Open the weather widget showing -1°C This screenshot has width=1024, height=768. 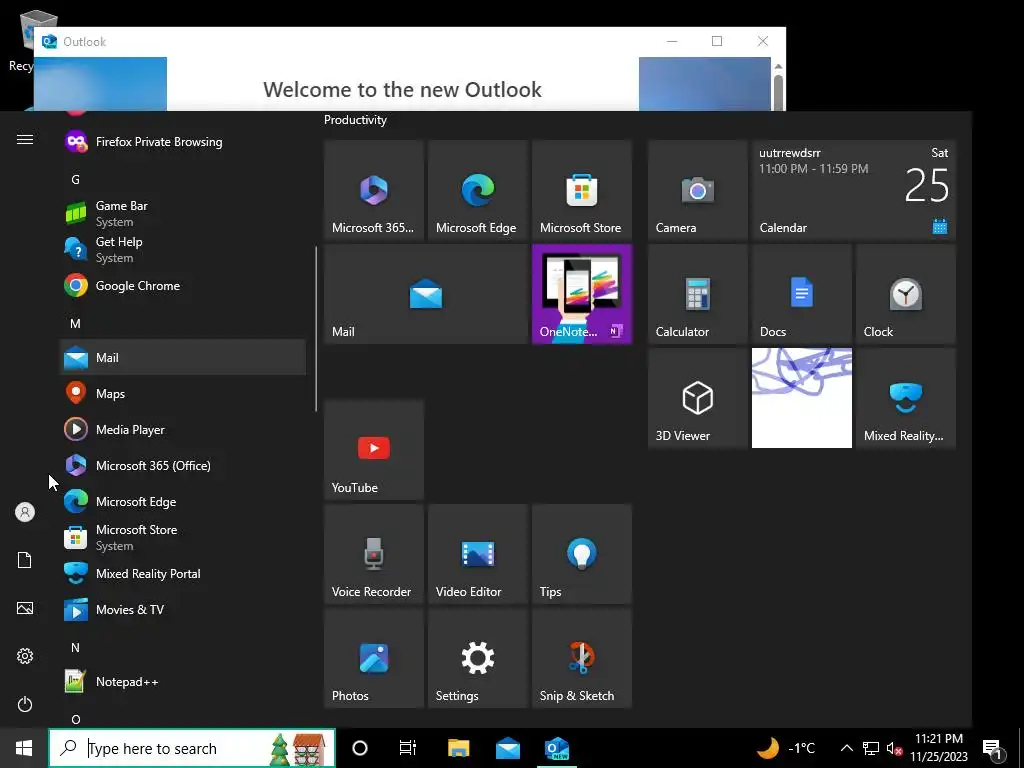786,748
